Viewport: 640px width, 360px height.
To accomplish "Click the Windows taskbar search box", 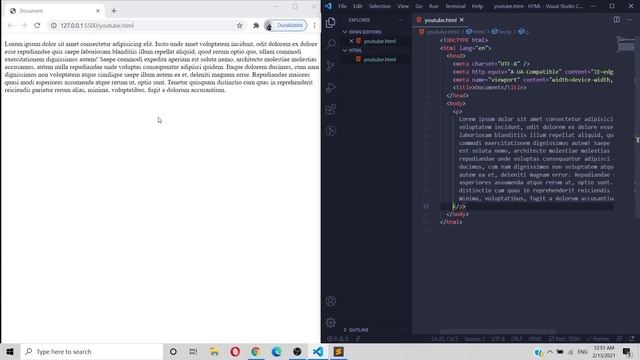I will click(92, 351).
